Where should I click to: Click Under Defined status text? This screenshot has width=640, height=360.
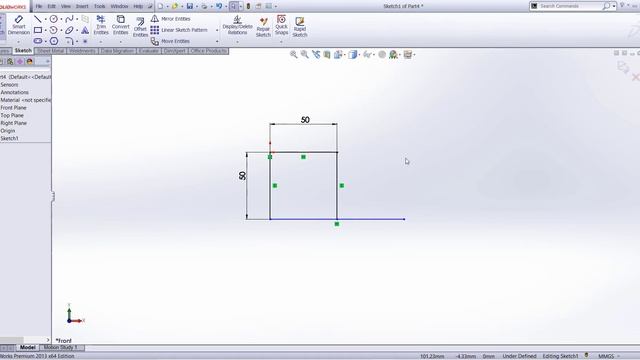[519, 356]
